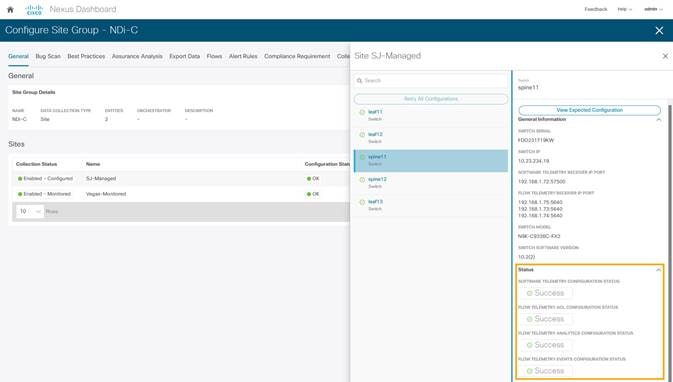Switch to the General tab
The image size is (673, 382).
click(x=18, y=56)
